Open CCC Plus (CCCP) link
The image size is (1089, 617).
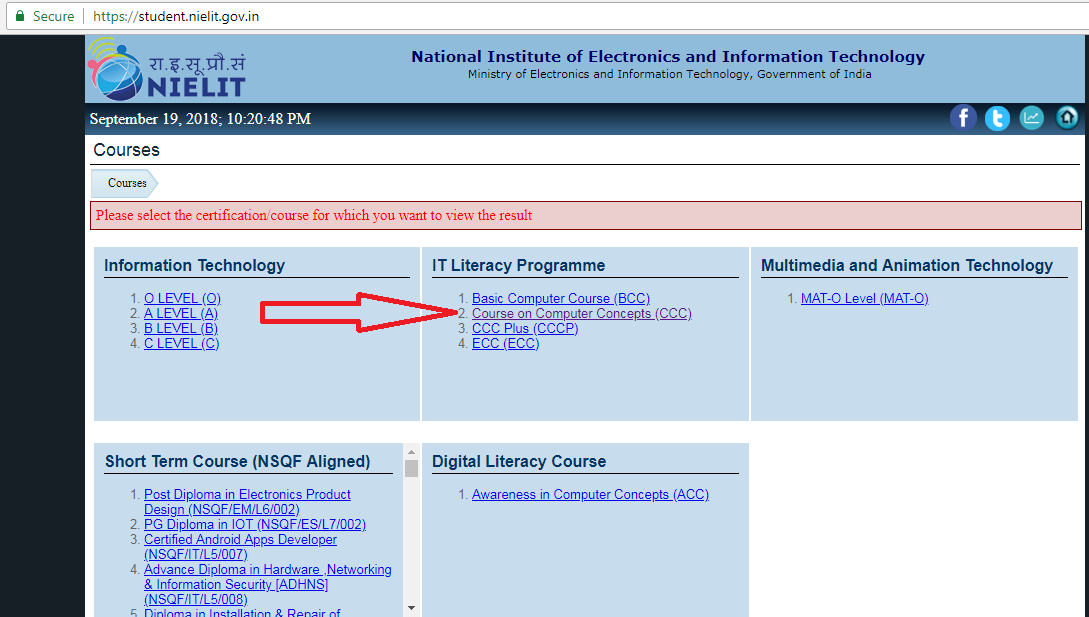tap(524, 329)
